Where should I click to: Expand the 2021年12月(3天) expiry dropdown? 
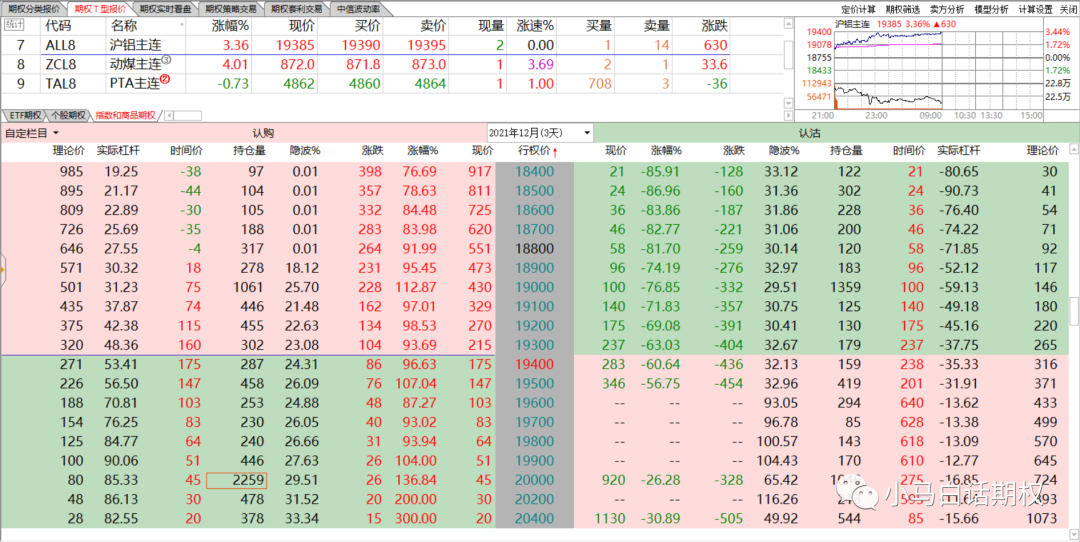pos(586,133)
